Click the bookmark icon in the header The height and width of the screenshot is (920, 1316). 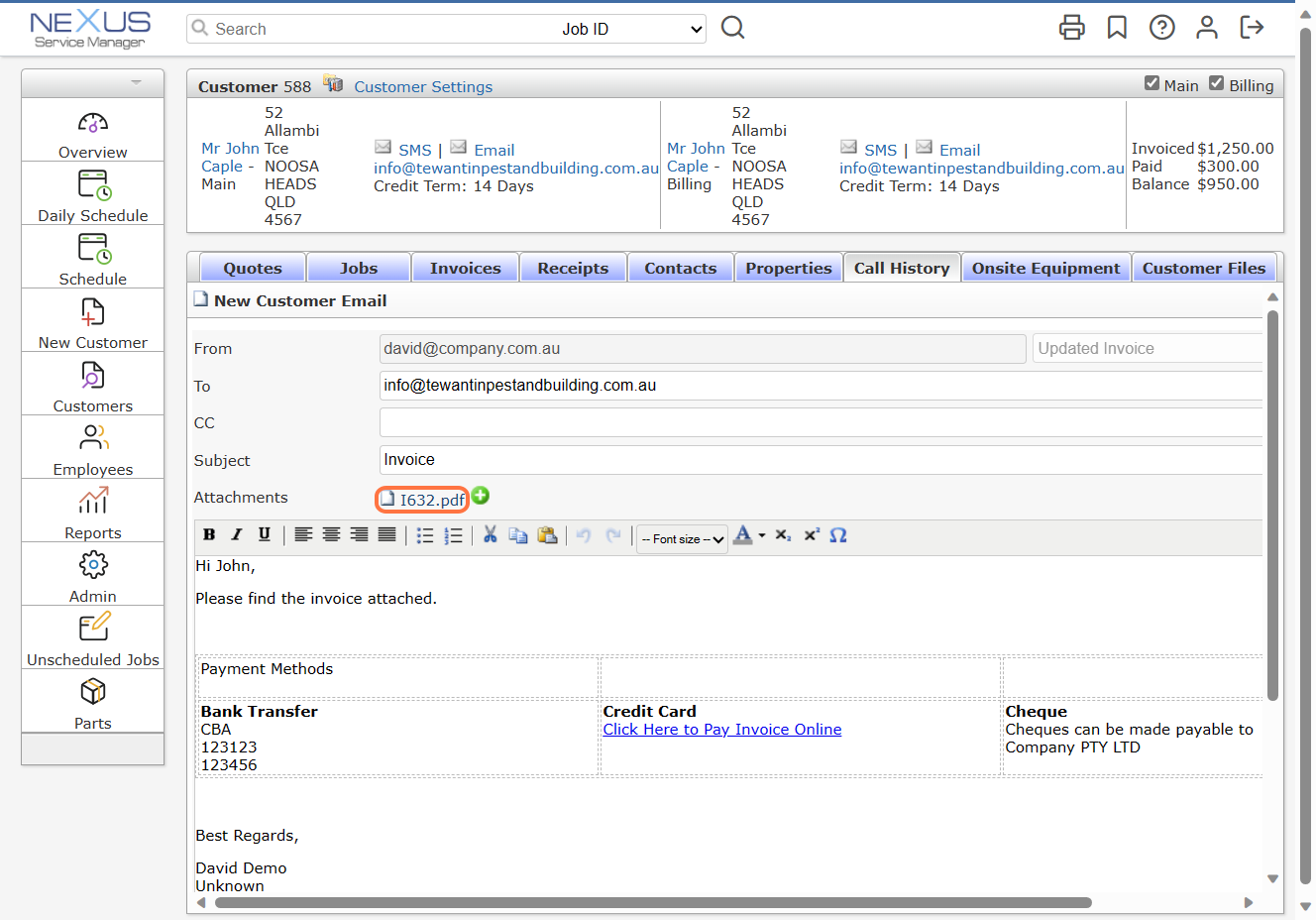tap(1117, 28)
